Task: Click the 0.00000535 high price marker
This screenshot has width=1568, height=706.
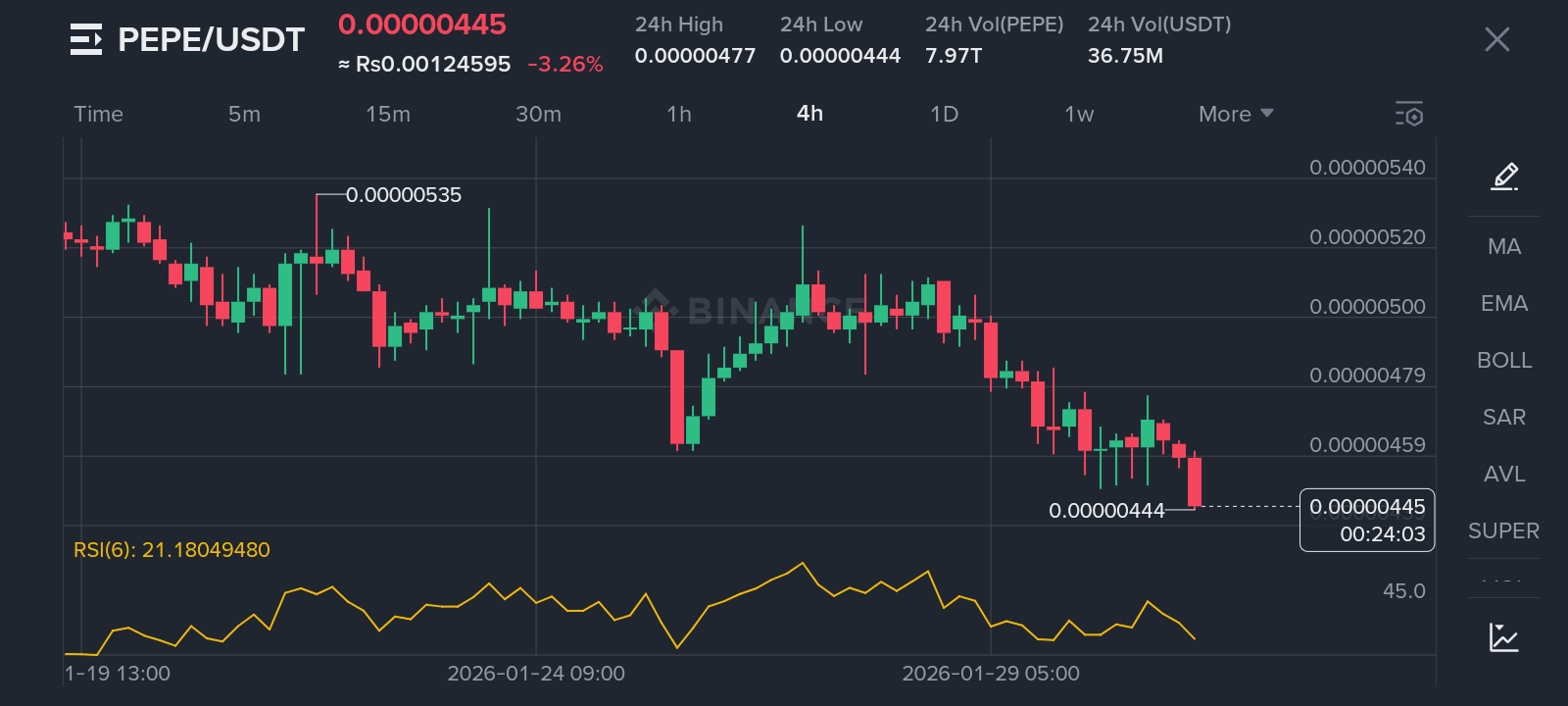Action: 404,195
